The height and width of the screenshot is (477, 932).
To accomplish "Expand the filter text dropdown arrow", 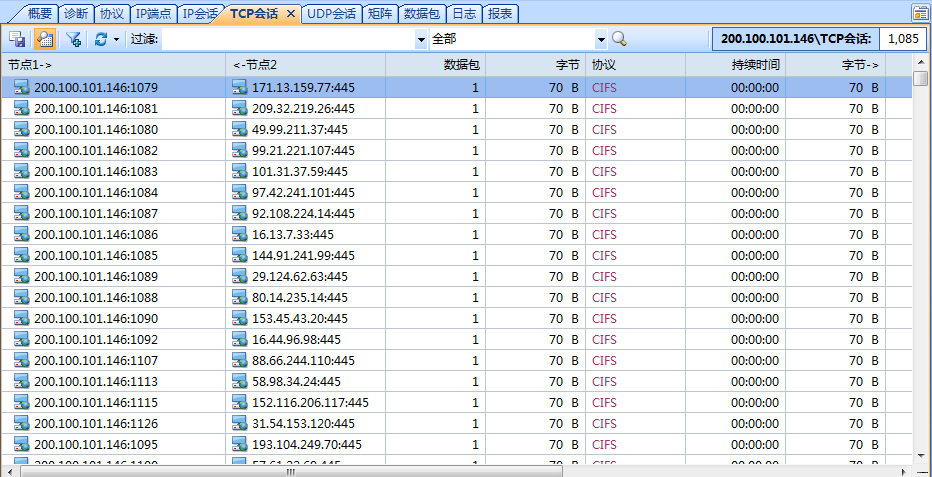I will point(420,39).
